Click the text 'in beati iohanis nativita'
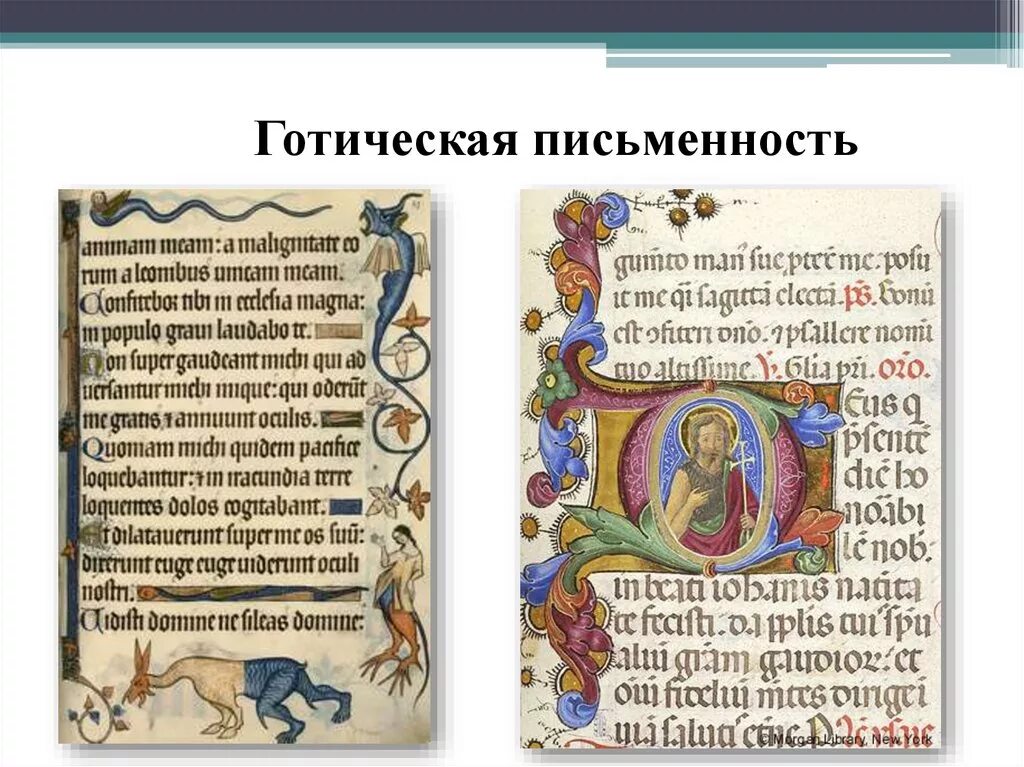This screenshot has width=1024, height=767. tap(767, 589)
